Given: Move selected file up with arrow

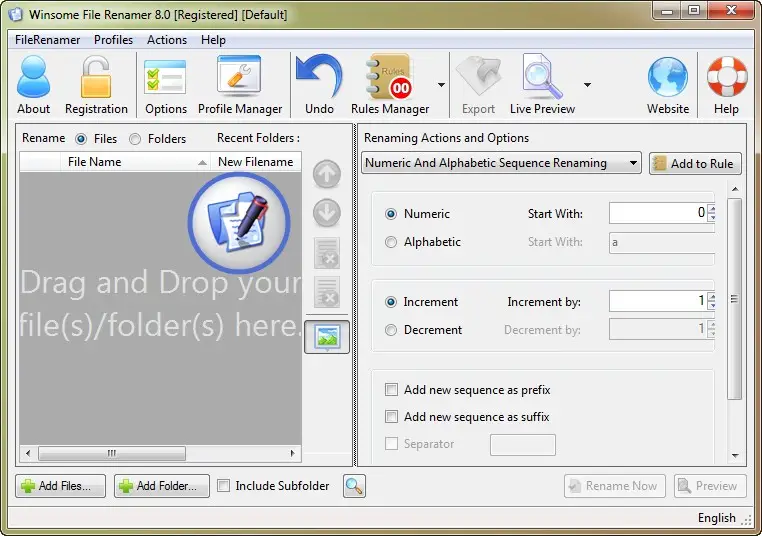Looking at the screenshot, I should pyautogui.click(x=327, y=174).
